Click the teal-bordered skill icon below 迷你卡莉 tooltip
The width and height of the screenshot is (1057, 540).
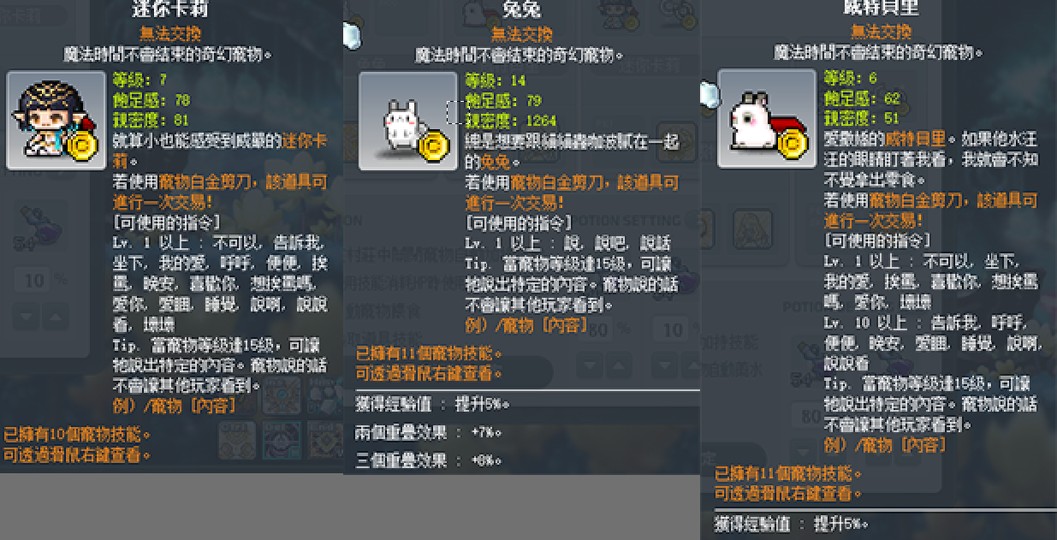(281, 440)
